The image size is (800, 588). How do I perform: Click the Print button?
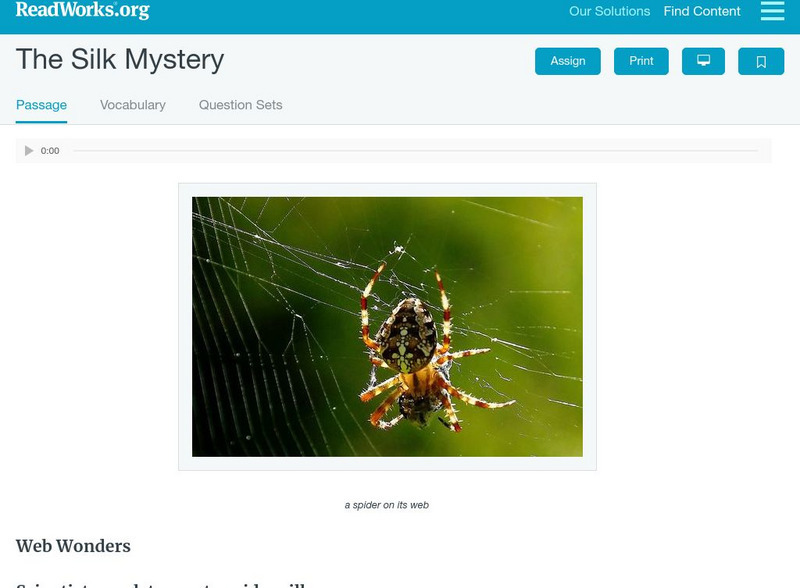coord(641,61)
